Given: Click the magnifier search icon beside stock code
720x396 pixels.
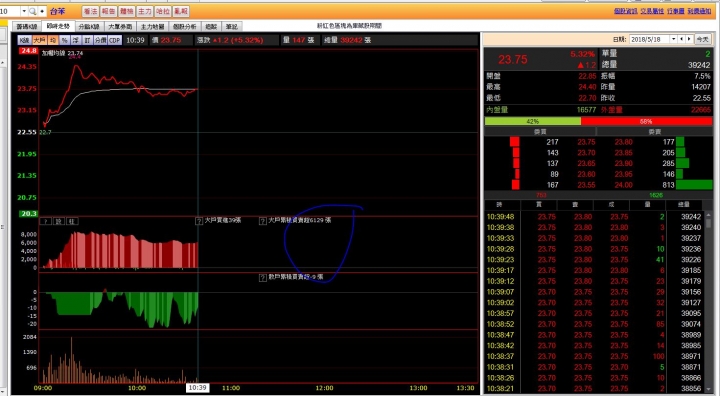Looking at the screenshot, I should pyautogui.click(x=33, y=11).
